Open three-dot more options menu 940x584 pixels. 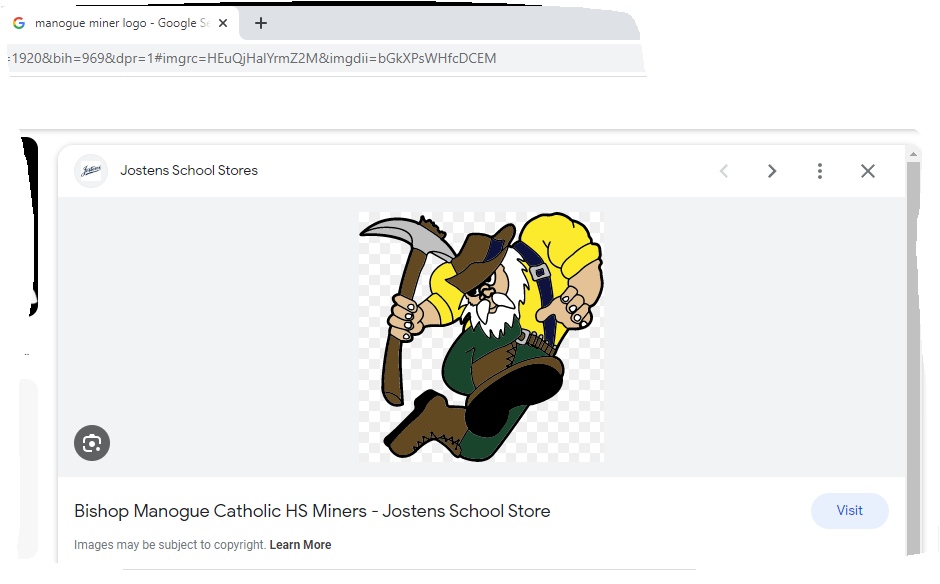tap(820, 171)
